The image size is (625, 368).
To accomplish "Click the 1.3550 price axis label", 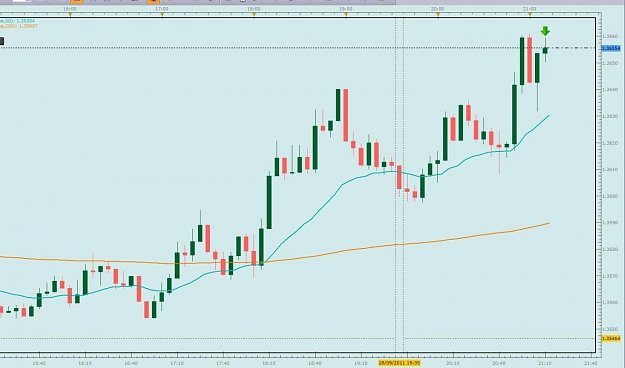I will click(610, 329).
